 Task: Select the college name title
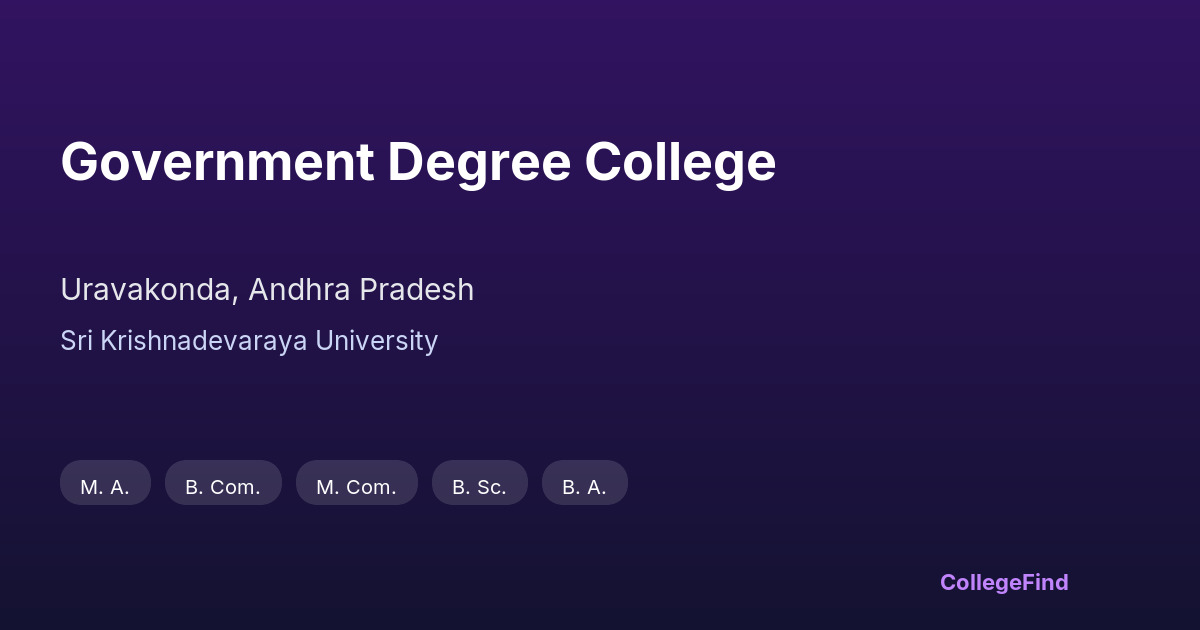(418, 162)
